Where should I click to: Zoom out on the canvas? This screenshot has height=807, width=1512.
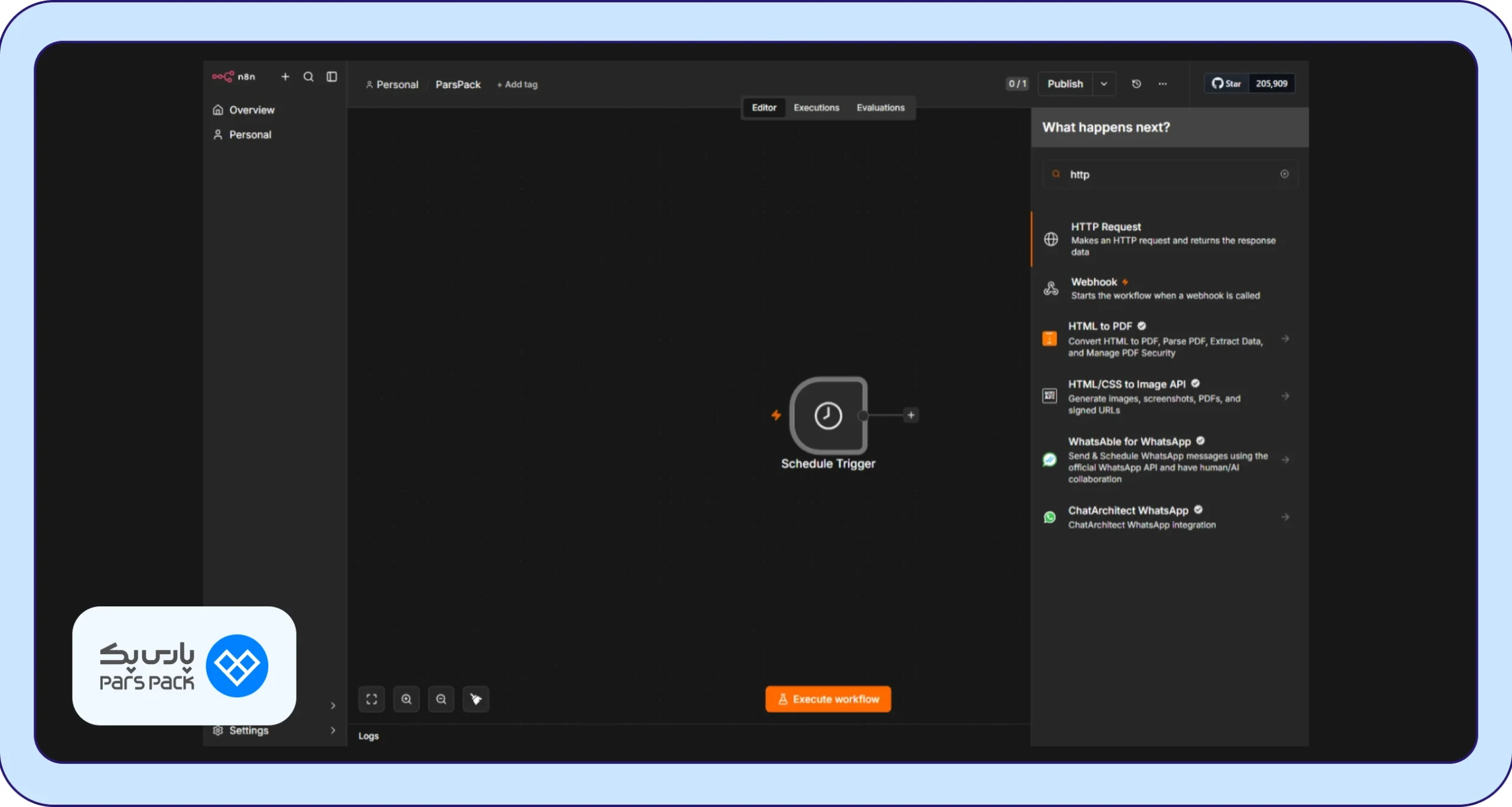[441, 699]
